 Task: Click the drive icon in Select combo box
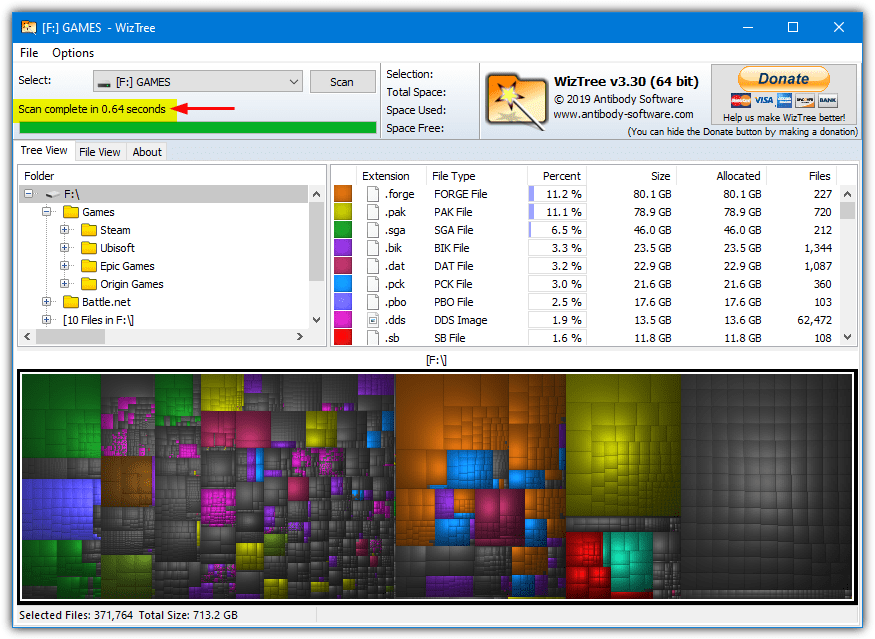click(104, 83)
